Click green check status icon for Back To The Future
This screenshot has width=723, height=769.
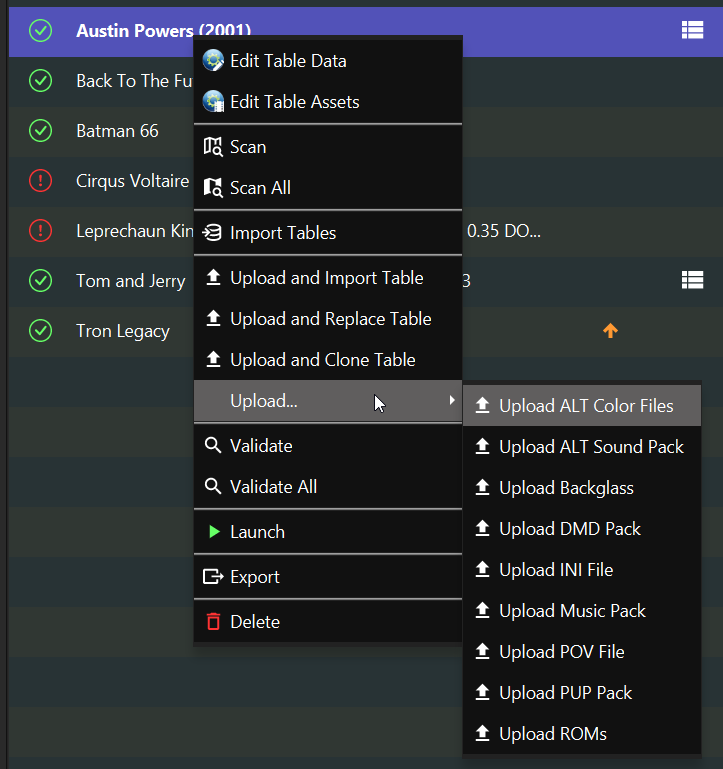(40, 81)
